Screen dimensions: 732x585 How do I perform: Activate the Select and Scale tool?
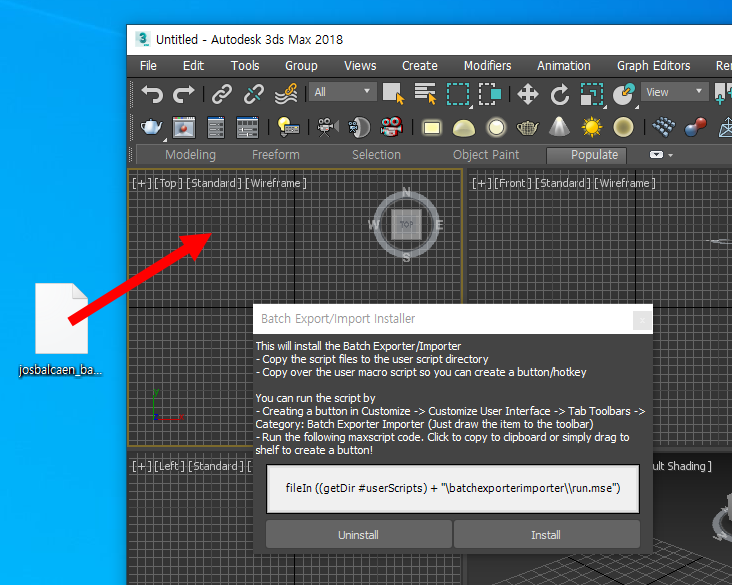pyautogui.click(x=591, y=94)
